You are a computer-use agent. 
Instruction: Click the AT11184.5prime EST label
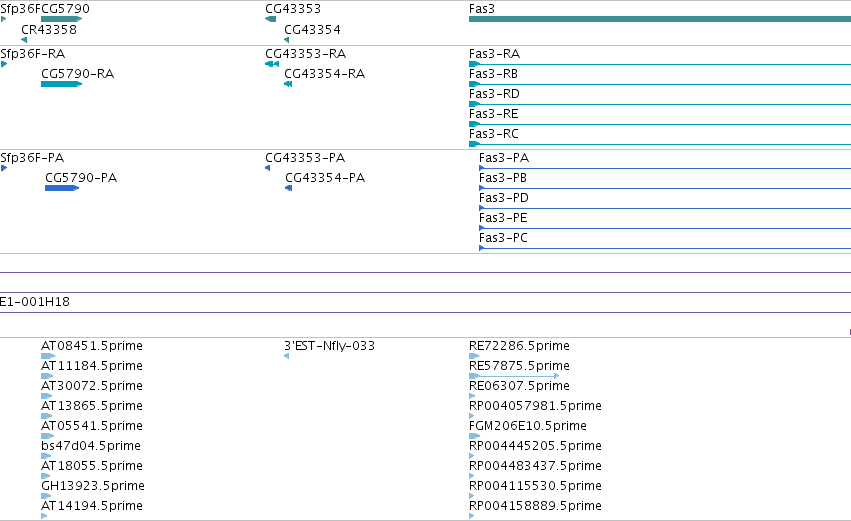coord(92,366)
